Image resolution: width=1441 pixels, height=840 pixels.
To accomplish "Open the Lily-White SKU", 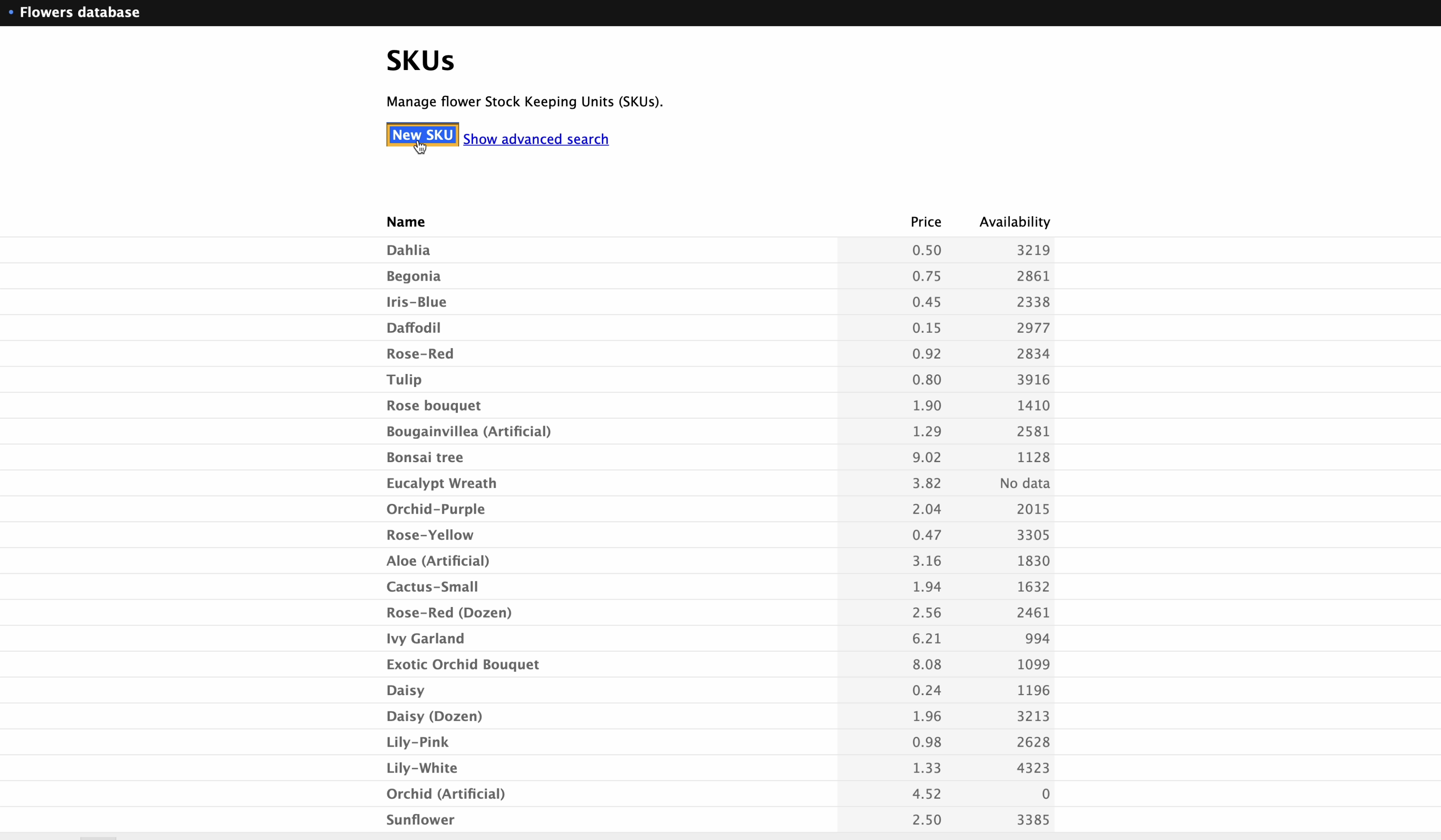I will coord(421,768).
